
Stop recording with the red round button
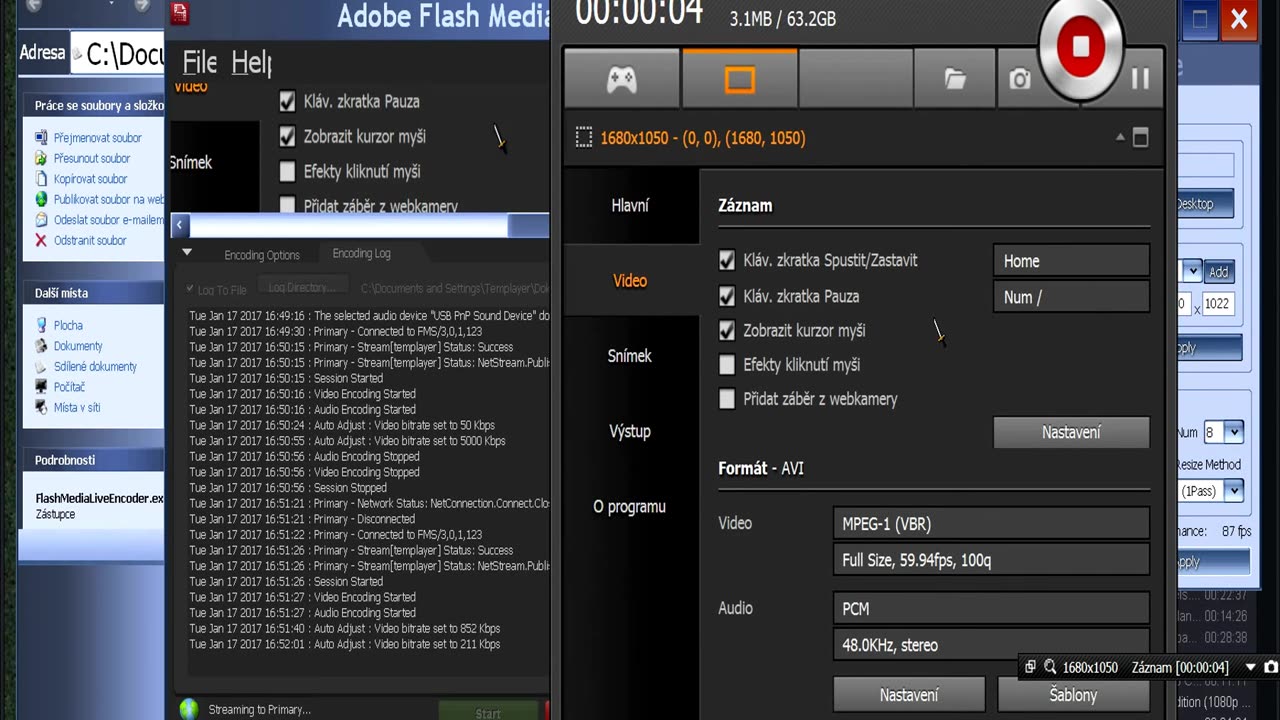pyautogui.click(x=1081, y=47)
